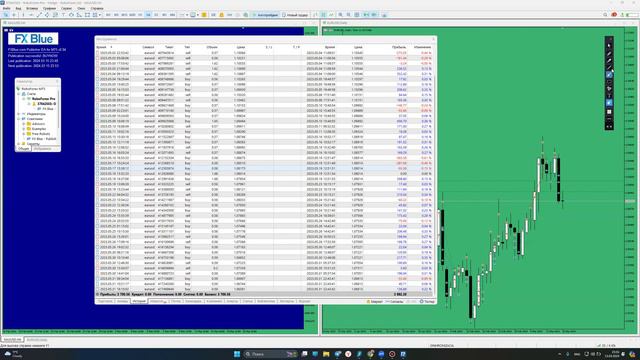Image resolution: width=640 pixels, height=360 pixels.
Task: Select the horizontal line drawing tool
Action: (x=31, y=15)
